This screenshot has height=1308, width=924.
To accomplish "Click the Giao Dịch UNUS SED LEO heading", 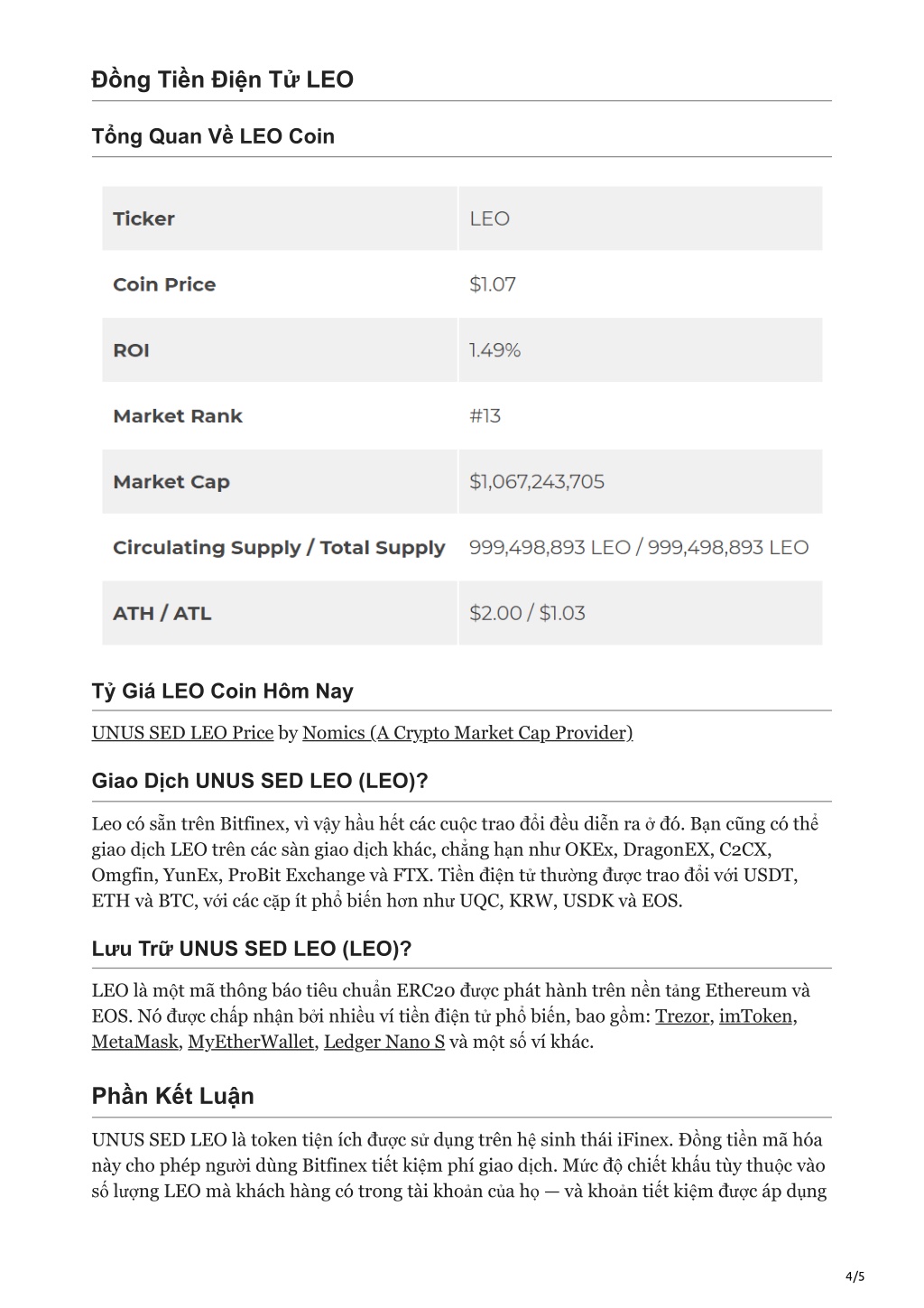I will pyautogui.click(x=260, y=782).
